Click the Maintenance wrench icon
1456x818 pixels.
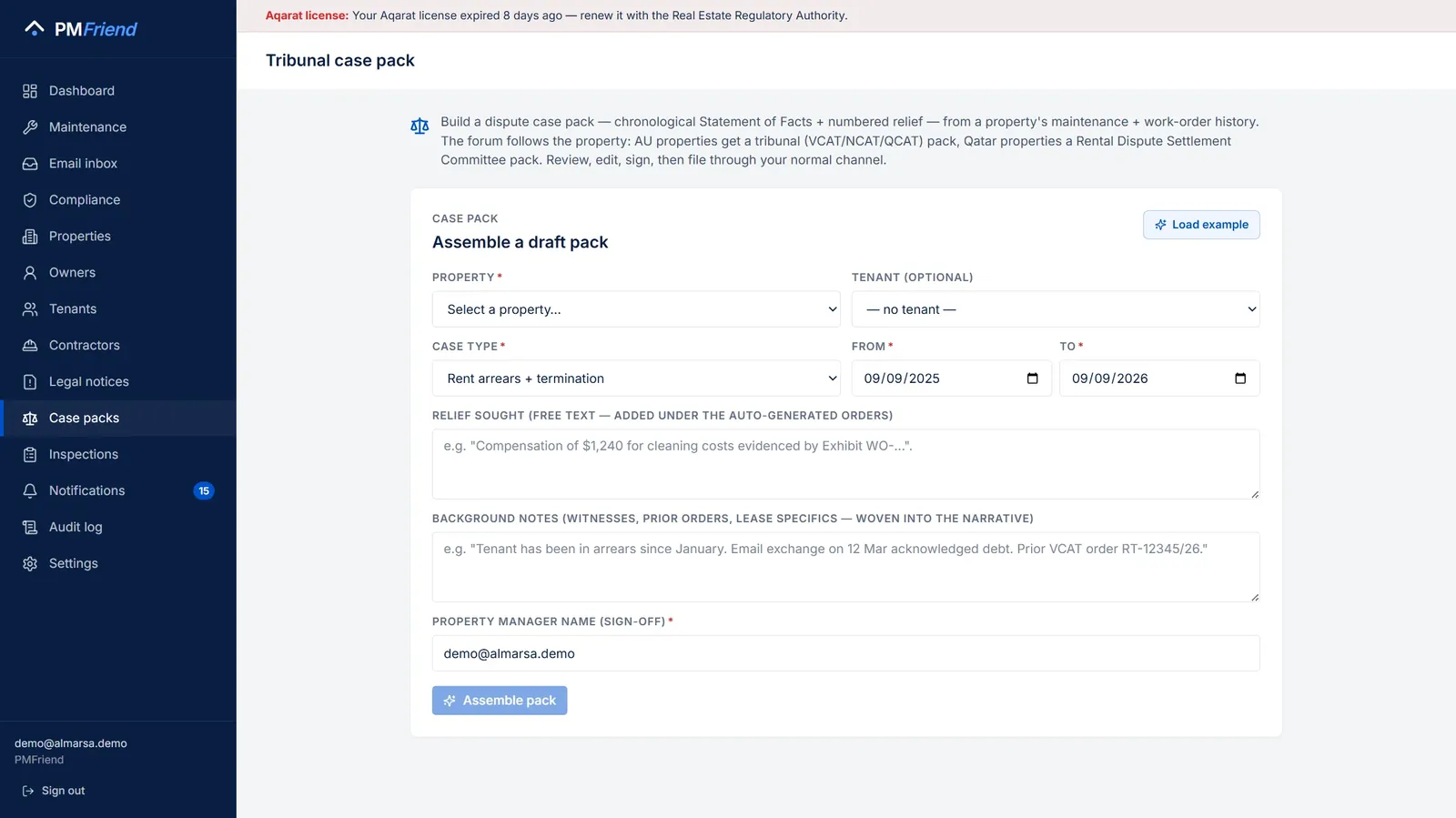coord(30,127)
